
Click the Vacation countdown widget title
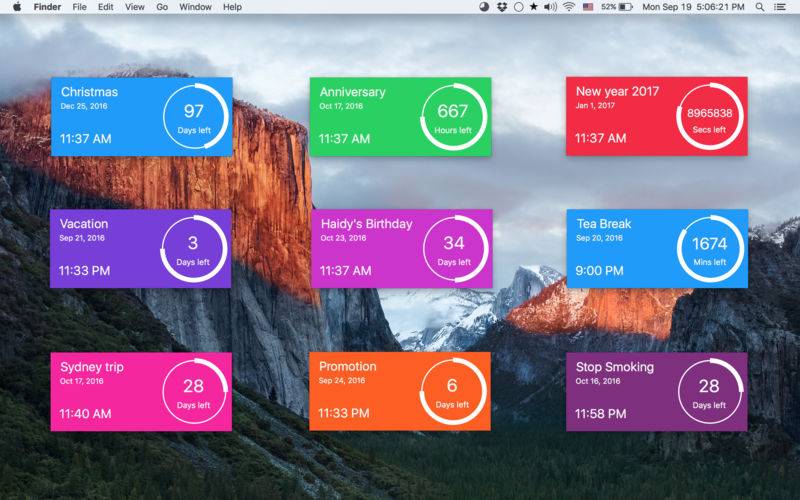[84, 223]
